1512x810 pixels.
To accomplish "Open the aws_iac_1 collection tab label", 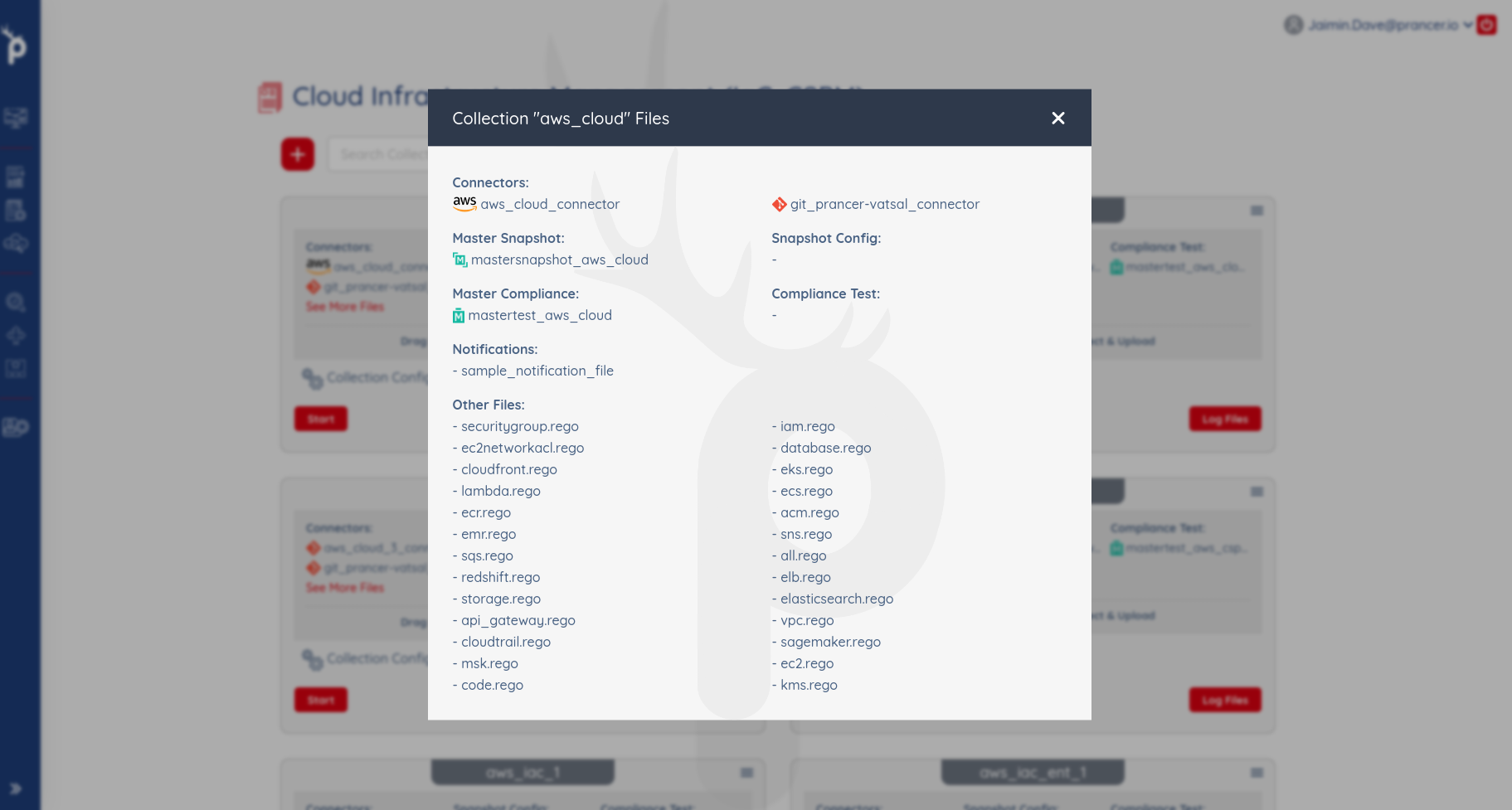I will [523, 772].
